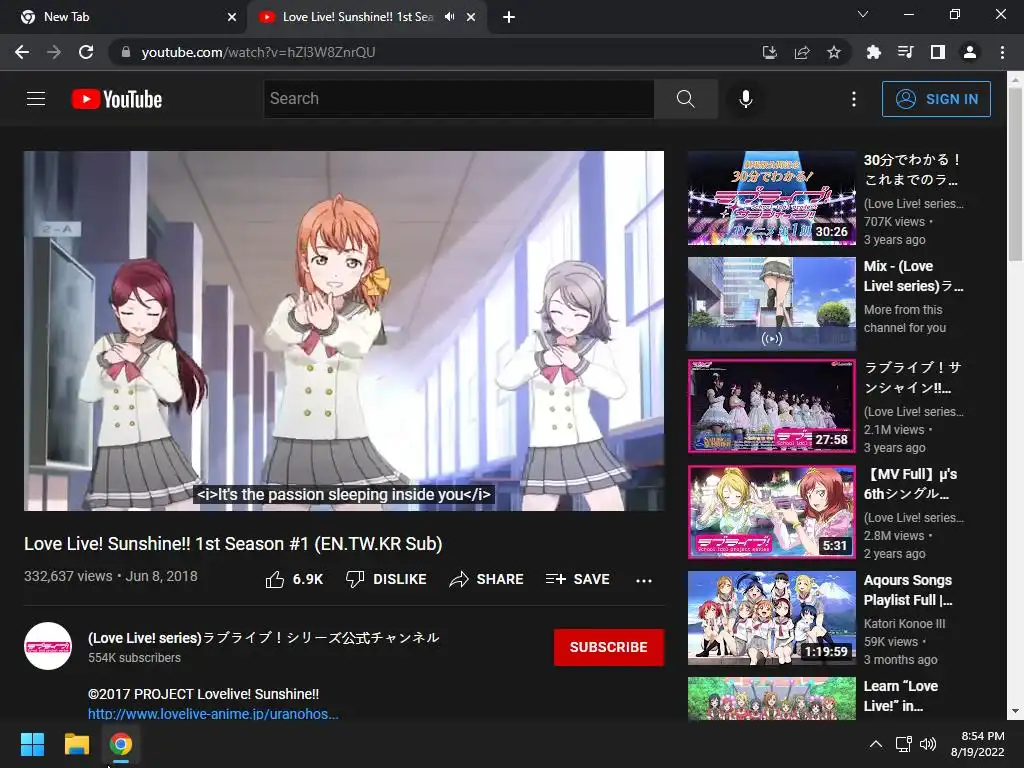This screenshot has width=1024, height=768.
Task: Open the Learn "Love Live!" in... video title
Action: tap(901, 696)
